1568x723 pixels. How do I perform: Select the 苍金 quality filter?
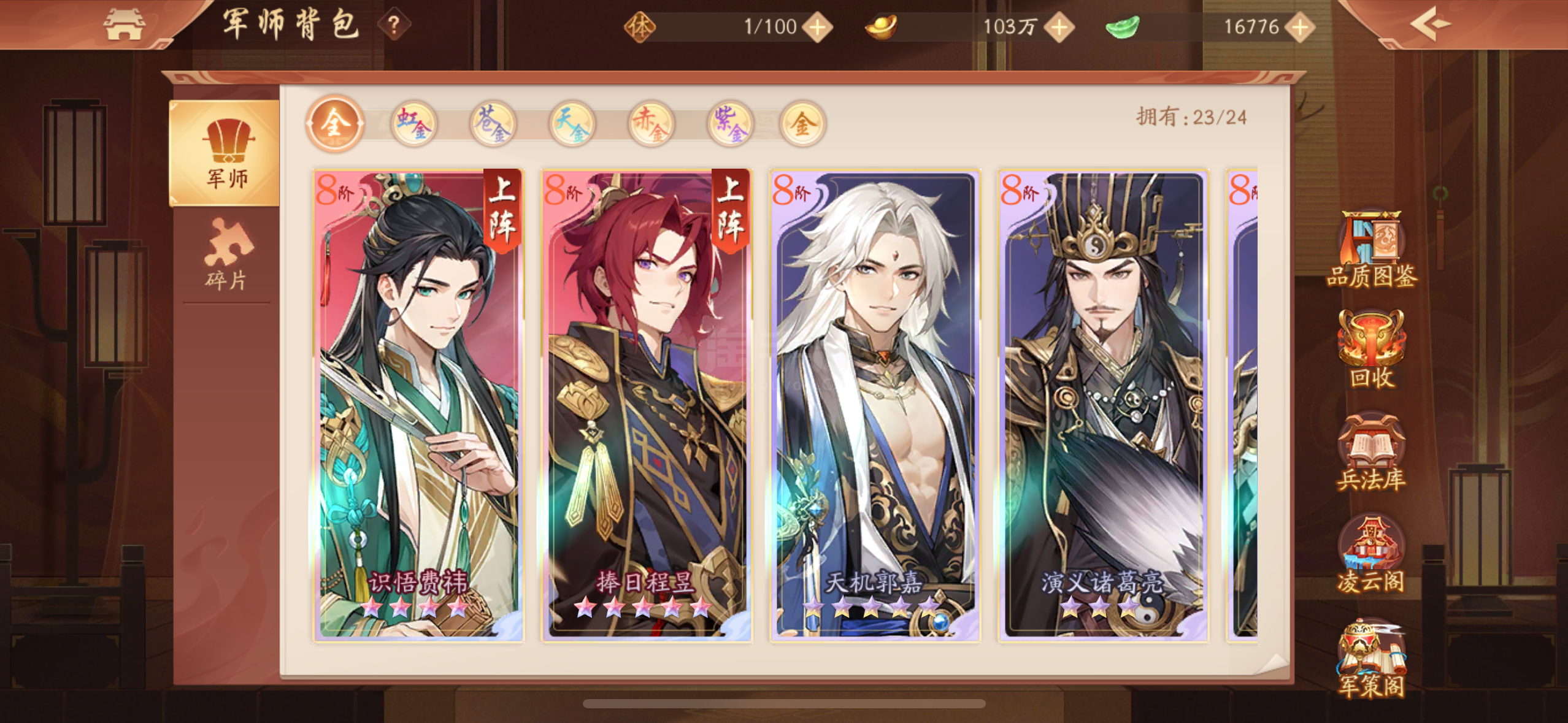pyautogui.click(x=493, y=124)
